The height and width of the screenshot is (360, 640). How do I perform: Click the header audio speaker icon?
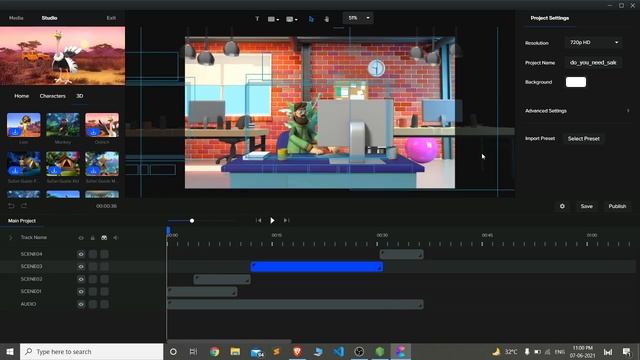point(116,238)
